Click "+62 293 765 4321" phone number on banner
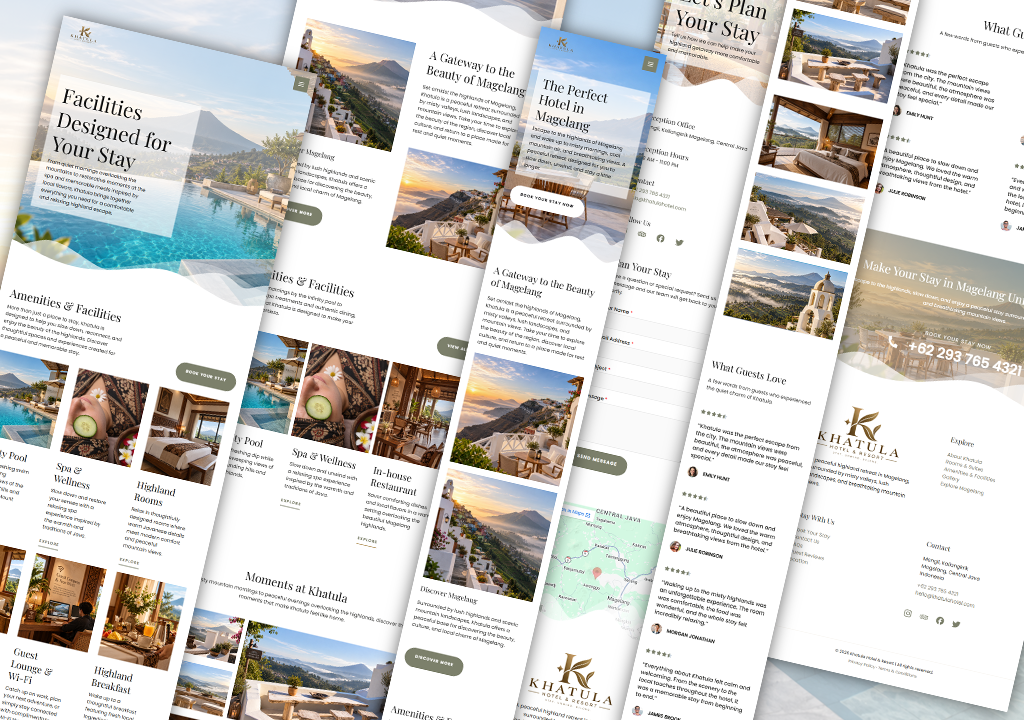Image resolution: width=1024 pixels, height=720 pixels. click(966, 359)
